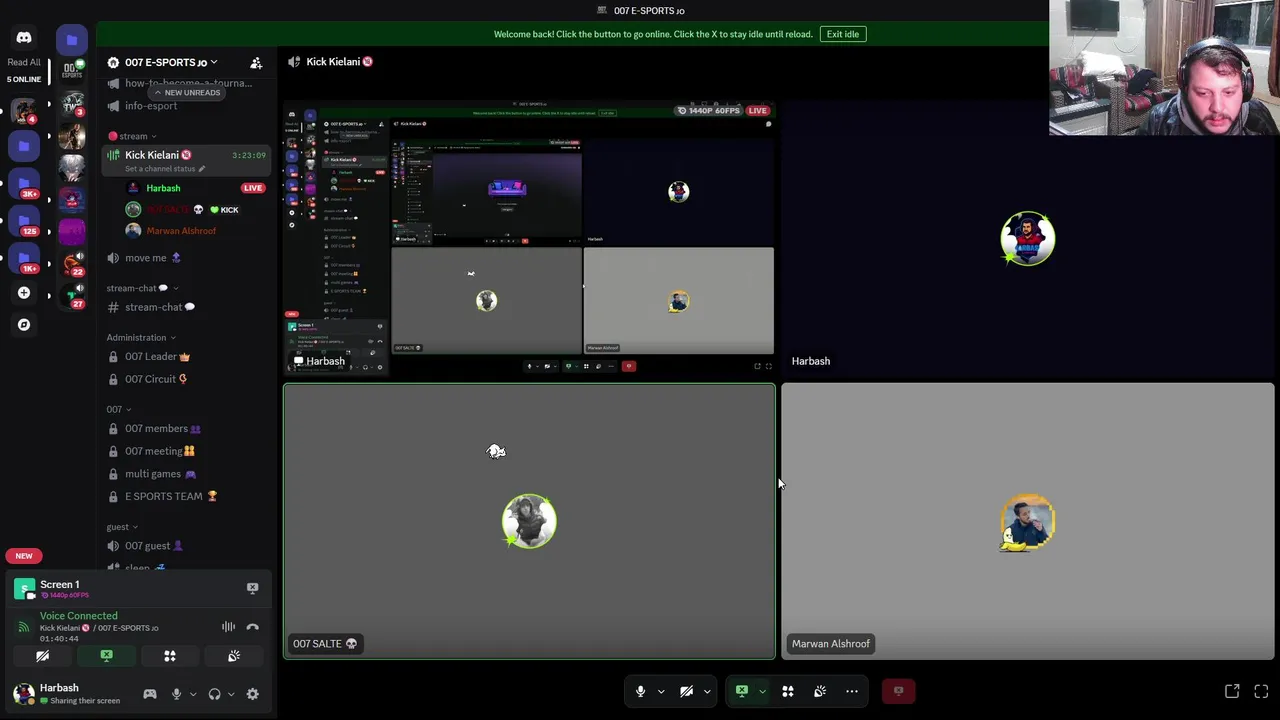Join the 007 members voice channel
The image size is (1280, 720).
[x=186, y=428]
